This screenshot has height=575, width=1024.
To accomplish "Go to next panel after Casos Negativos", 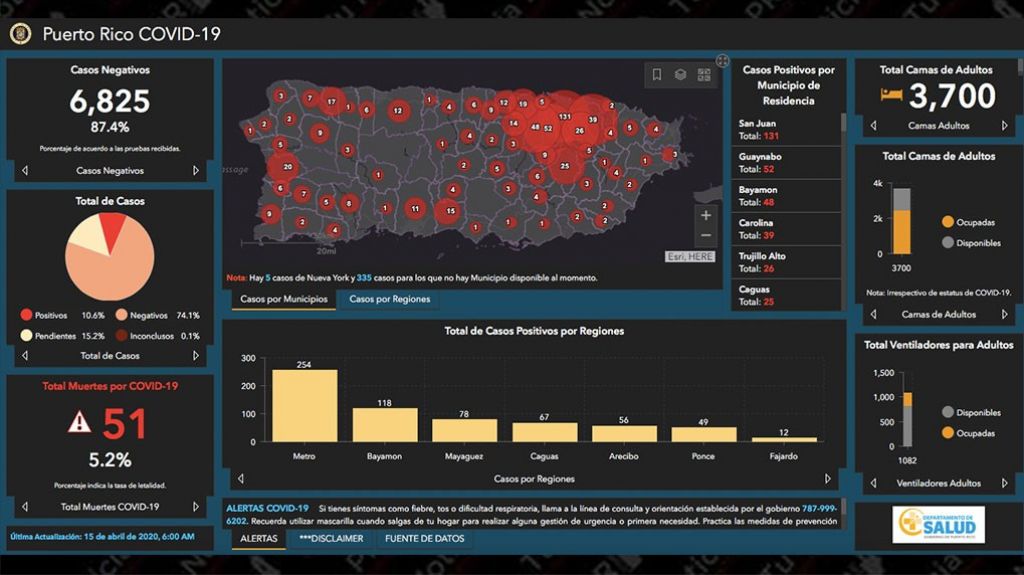I will (x=196, y=171).
